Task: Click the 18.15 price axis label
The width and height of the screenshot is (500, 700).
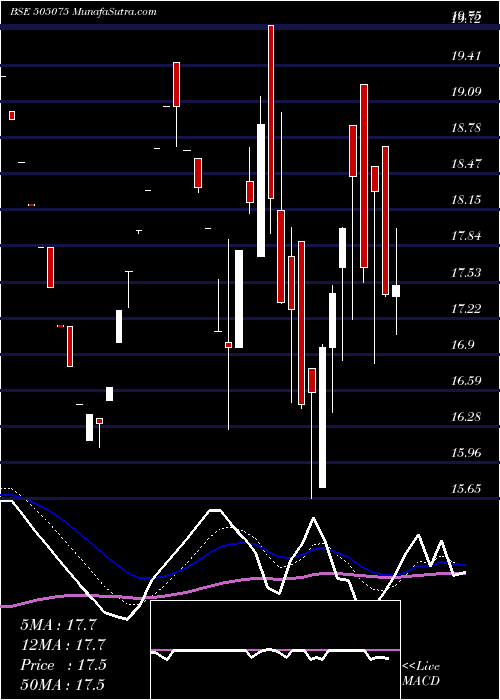Action: point(467,200)
